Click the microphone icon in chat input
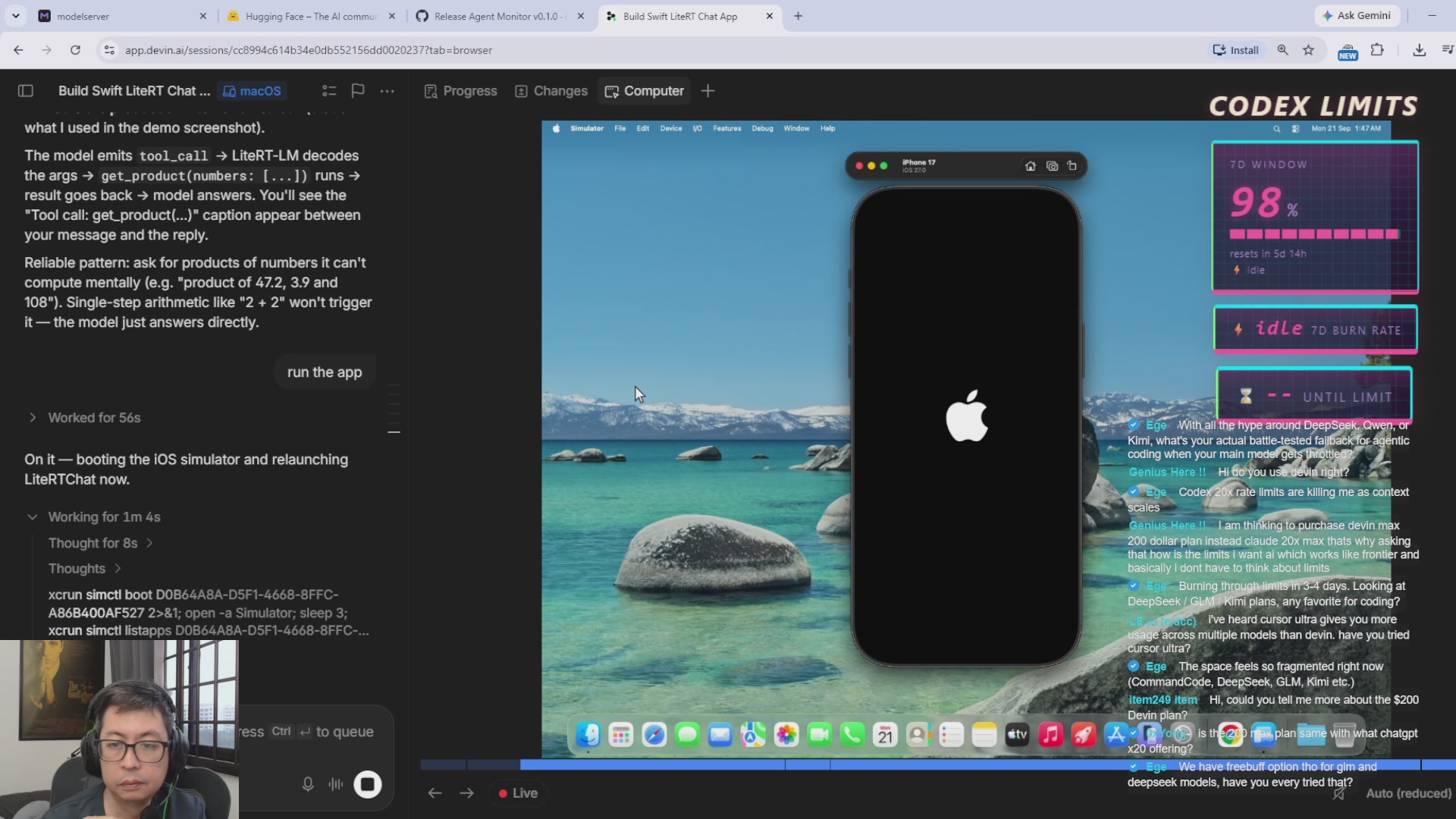The height and width of the screenshot is (819, 1456). point(308,784)
